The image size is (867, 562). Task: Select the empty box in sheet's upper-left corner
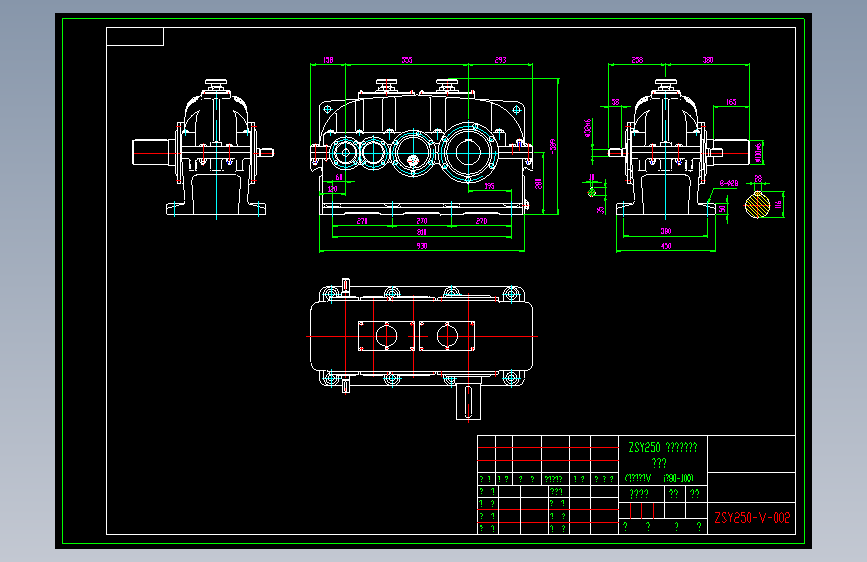click(x=135, y=37)
